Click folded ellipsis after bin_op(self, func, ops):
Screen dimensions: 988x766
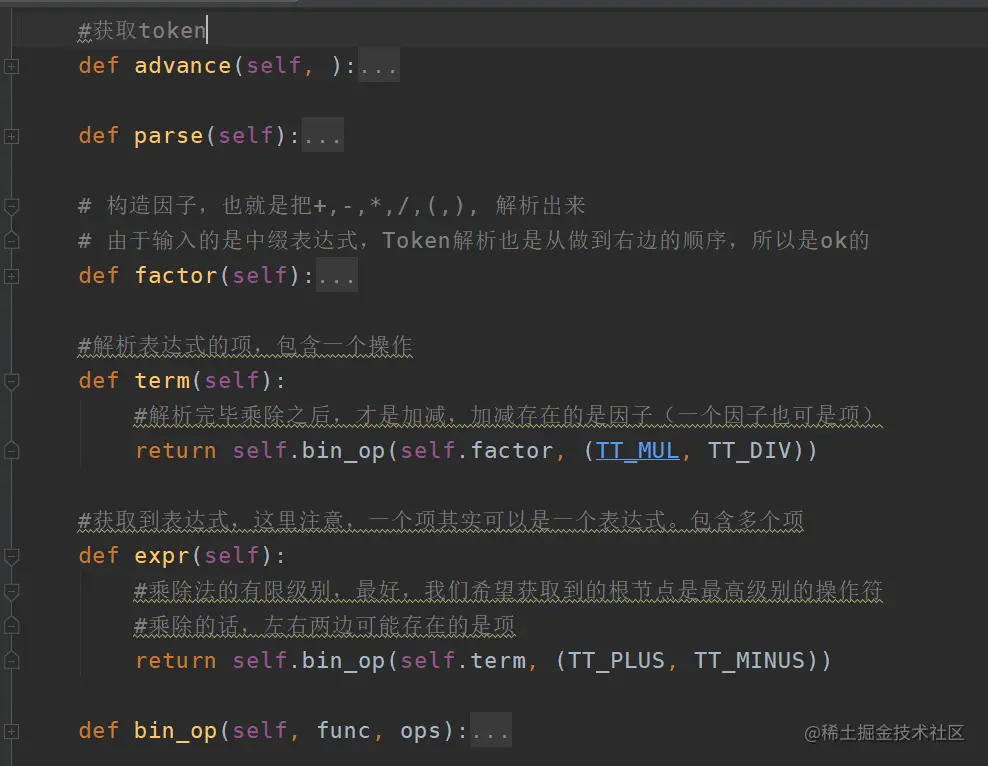tap(491, 731)
